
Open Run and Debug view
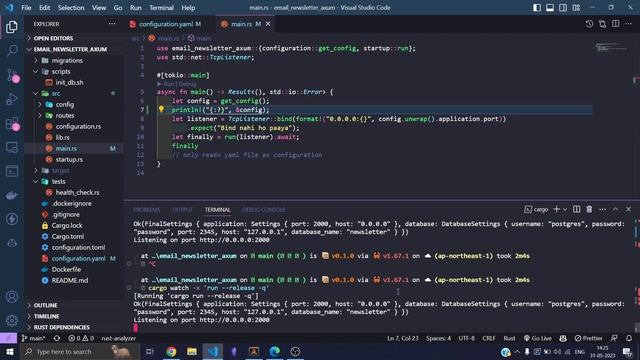click(12, 99)
